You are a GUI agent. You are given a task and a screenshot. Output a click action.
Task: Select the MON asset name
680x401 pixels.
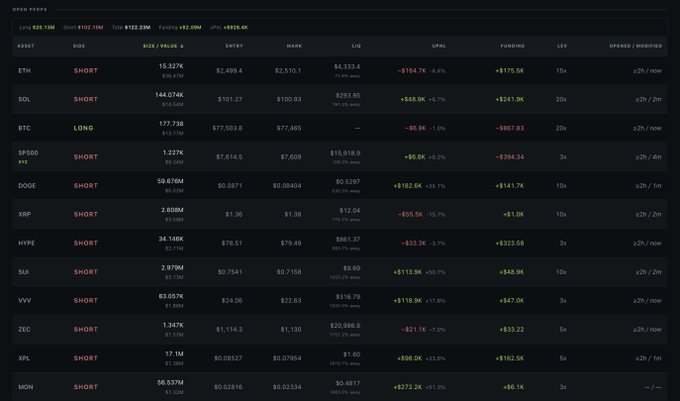26,387
